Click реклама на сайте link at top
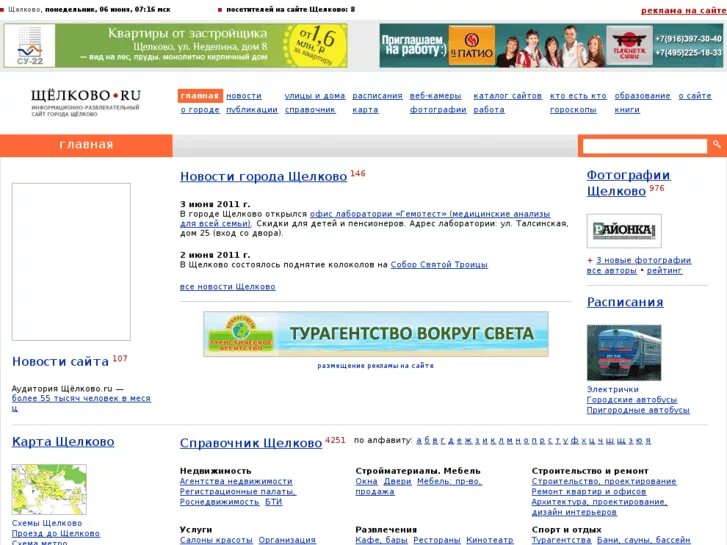727x545 pixels. point(683,10)
